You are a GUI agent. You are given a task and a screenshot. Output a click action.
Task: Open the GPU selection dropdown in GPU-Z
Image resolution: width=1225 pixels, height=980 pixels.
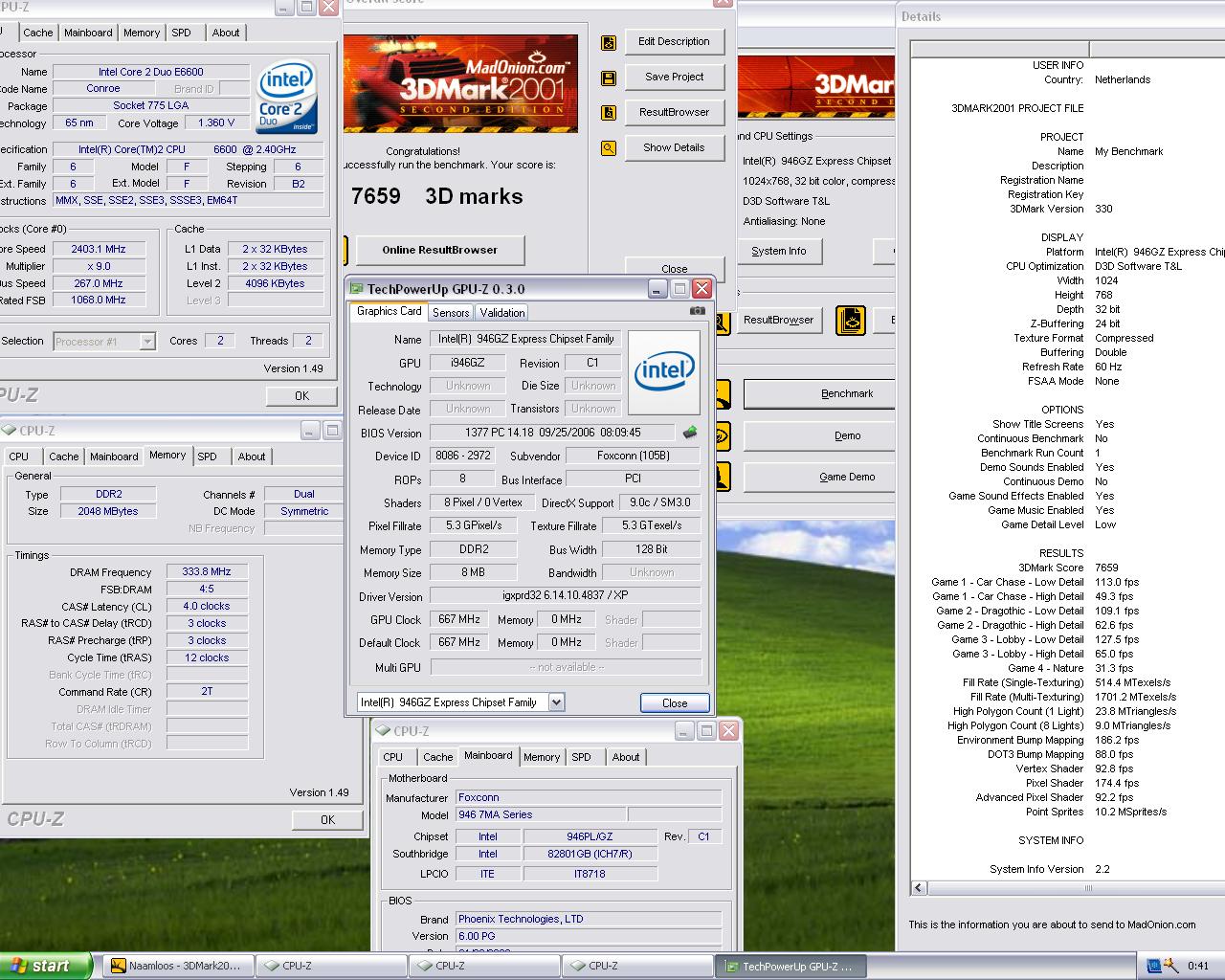coord(556,702)
